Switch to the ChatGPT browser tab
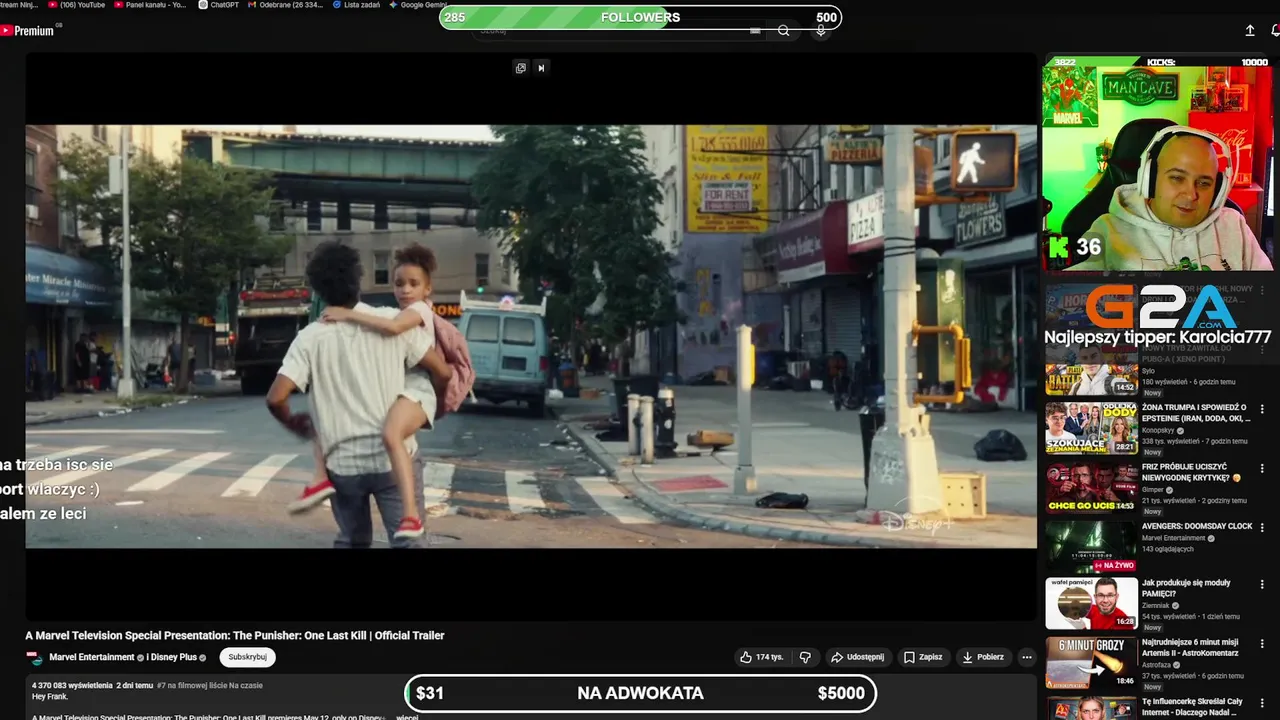The height and width of the screenshot is (720, 1280). tap(219, 5)
